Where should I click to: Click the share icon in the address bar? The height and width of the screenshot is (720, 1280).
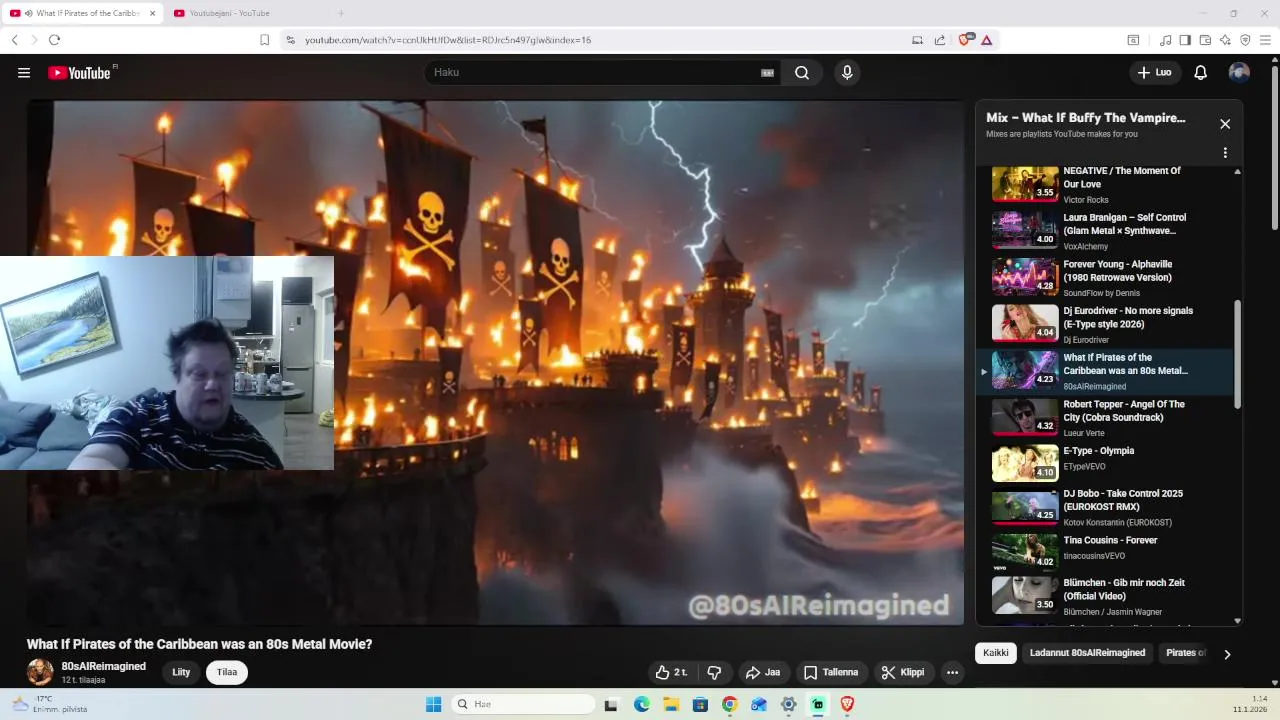(x=940, y=40)
